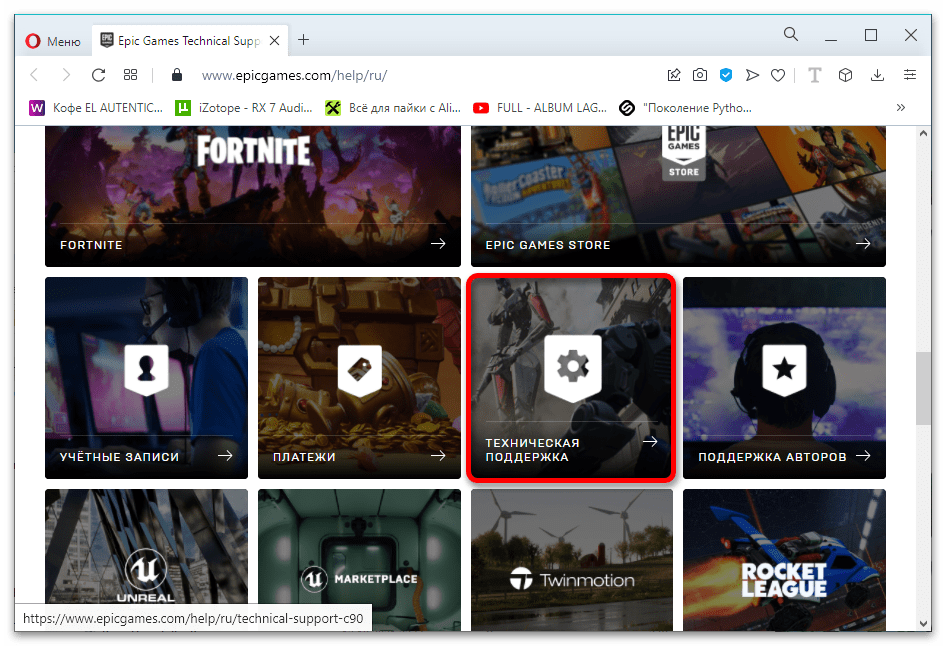The width and height of the screenshot is (946, 646).
Task: Take a snapshot with camera icon
Action: (700, 75)
